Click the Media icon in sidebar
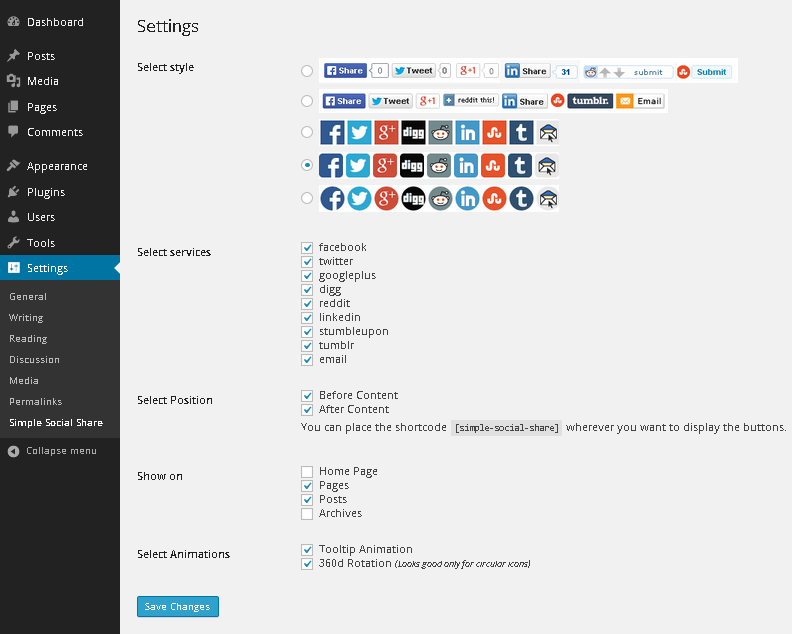The image size is (792, 634). click(x=13, y=81)
